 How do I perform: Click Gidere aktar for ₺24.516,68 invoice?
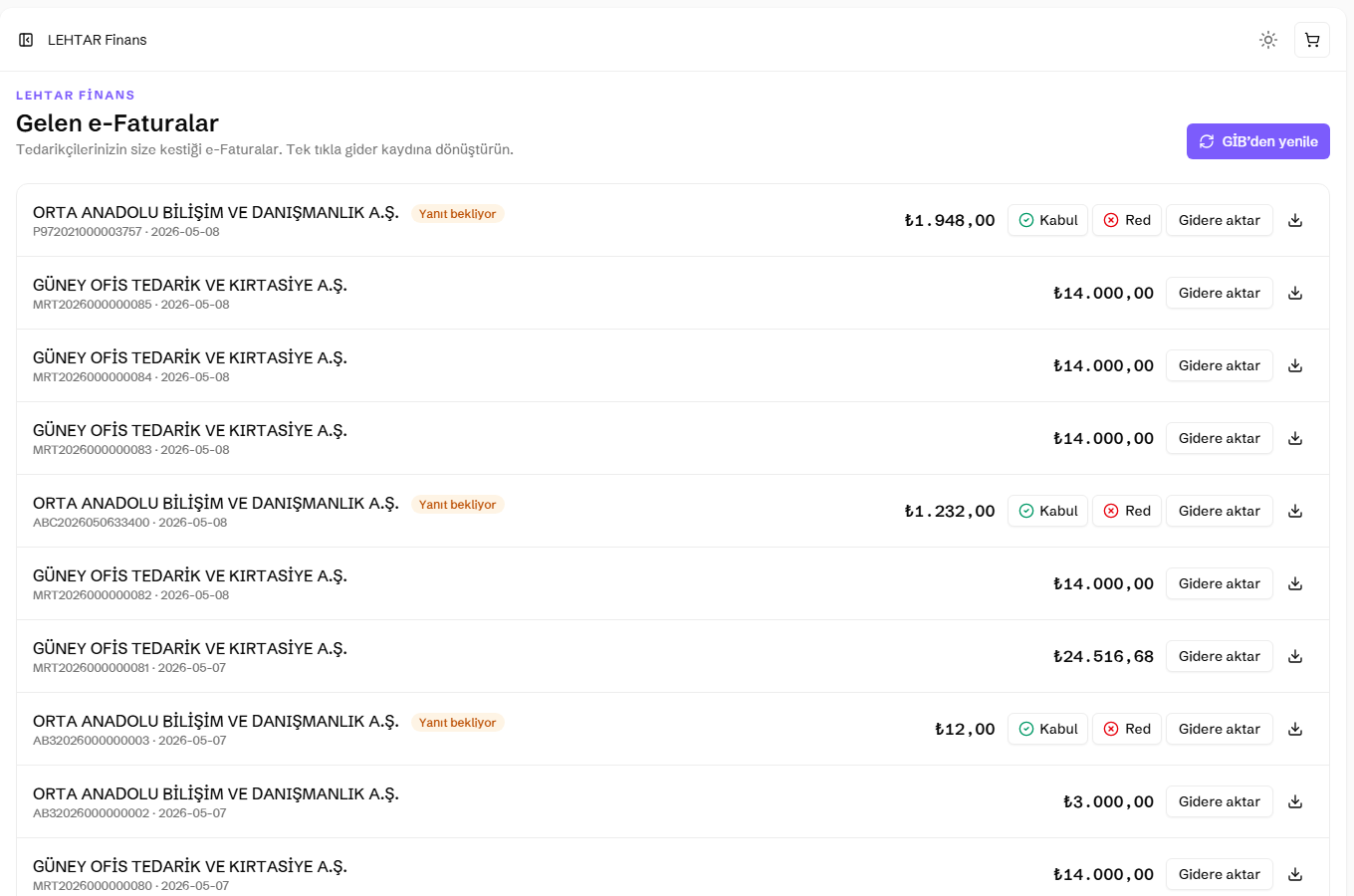(1220, 656)
